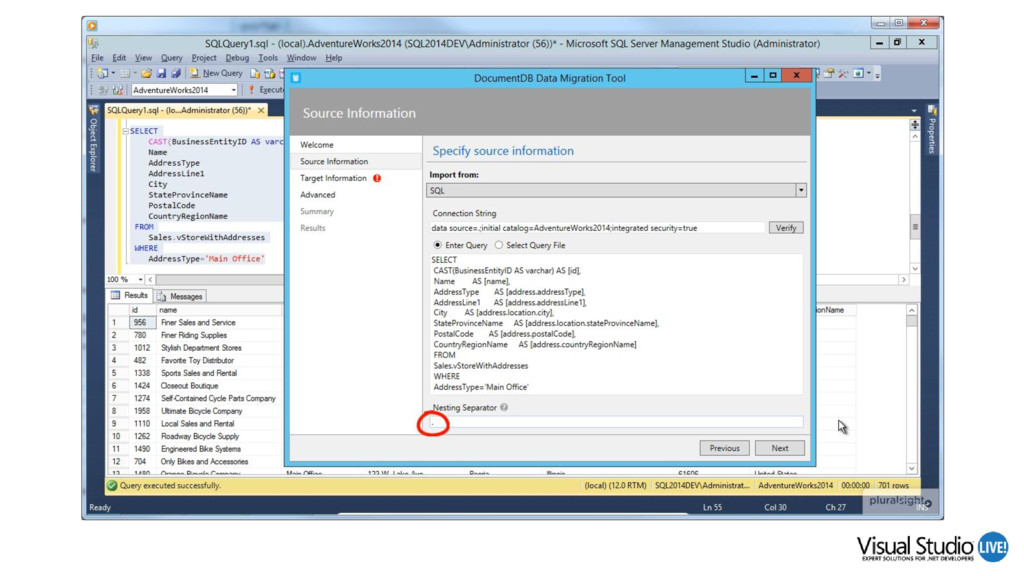Image resolution: width=1024 pixels, height=576 pixels.
Task: Open the Object Explorer side panel tab
Action: [x=93, y=140]
